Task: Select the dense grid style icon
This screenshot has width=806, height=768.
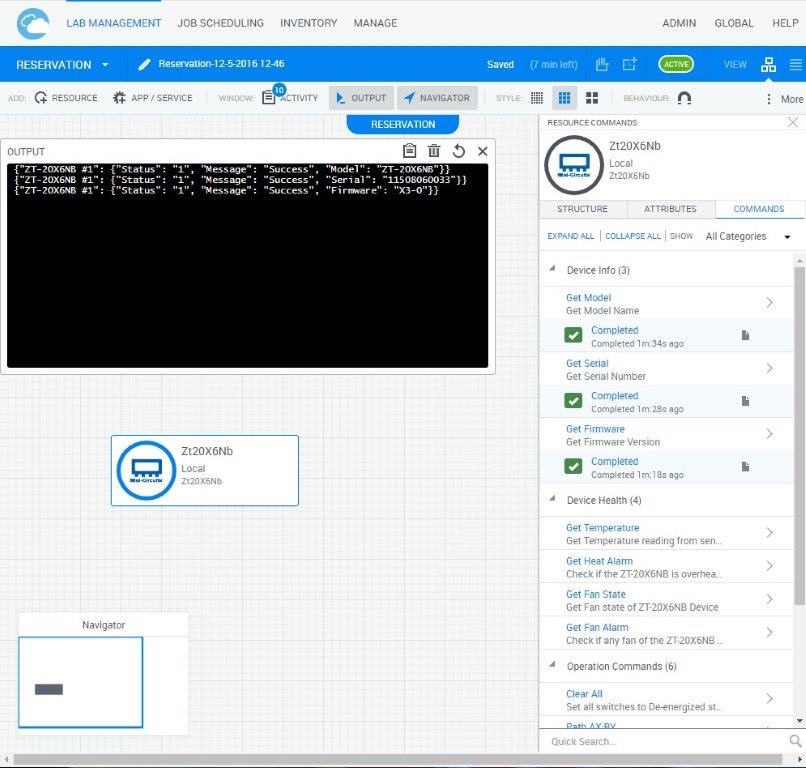Action: pos(537,98)
